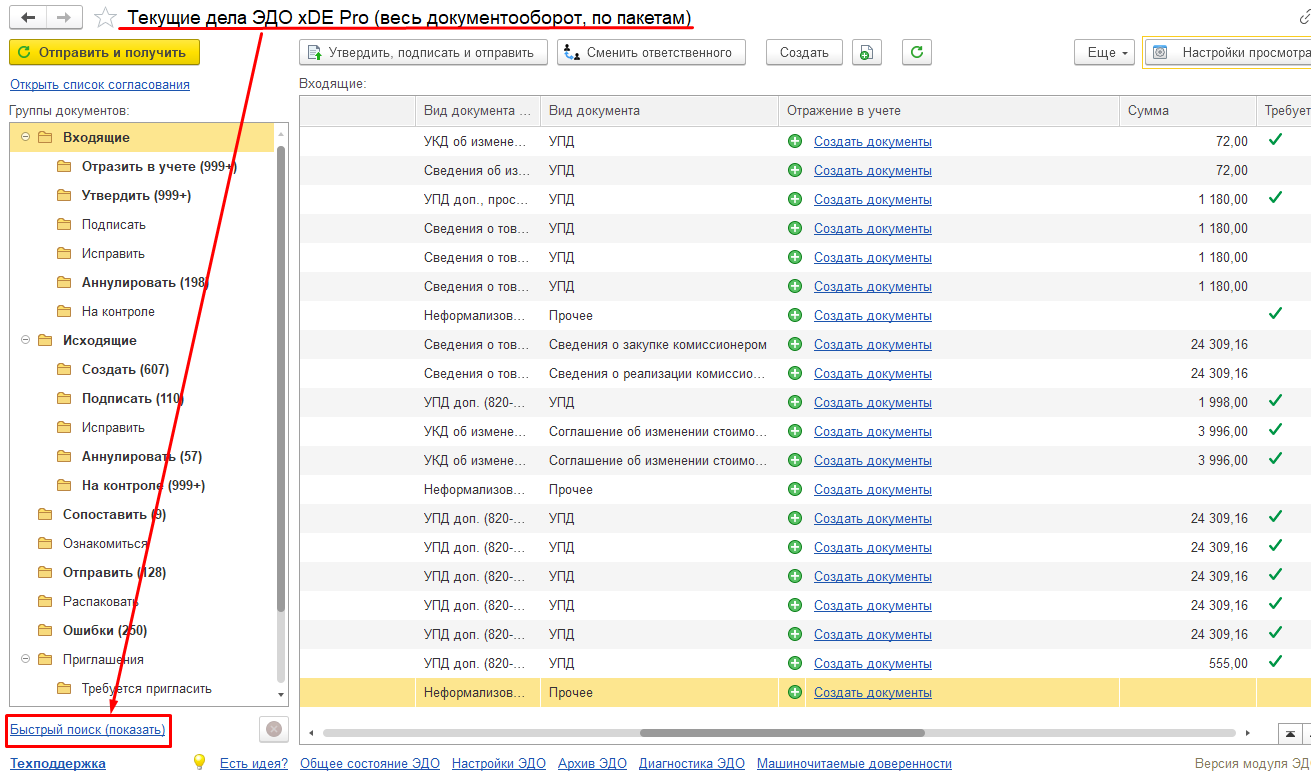Click the grey clear button beside quick search

(273, 730)
